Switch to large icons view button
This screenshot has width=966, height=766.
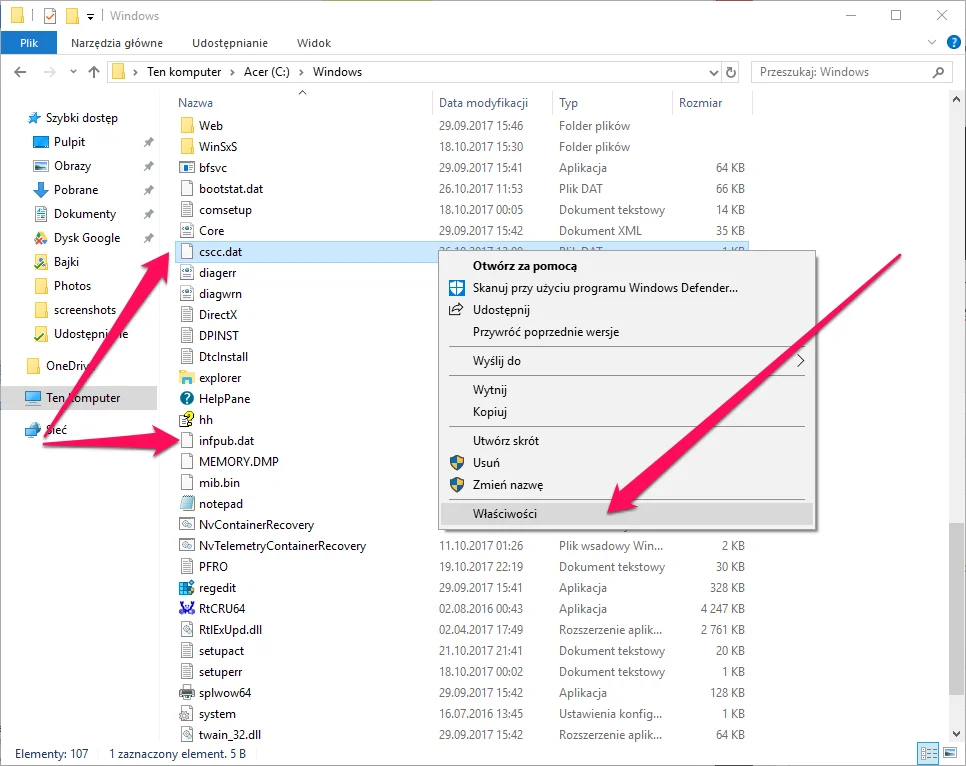[x=949, y=753]
